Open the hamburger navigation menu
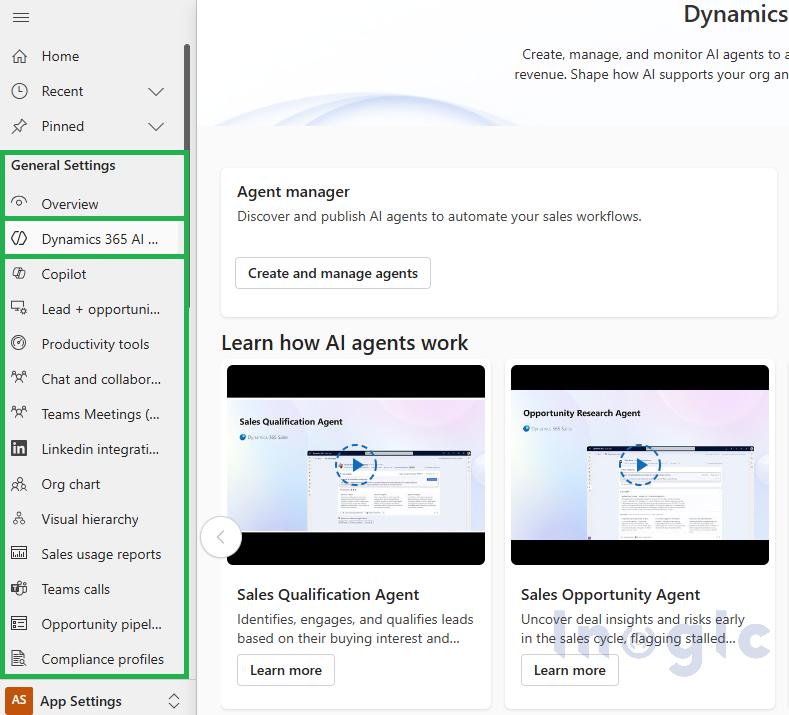This screenshot has height=715, width=789. tap(21, 18)
